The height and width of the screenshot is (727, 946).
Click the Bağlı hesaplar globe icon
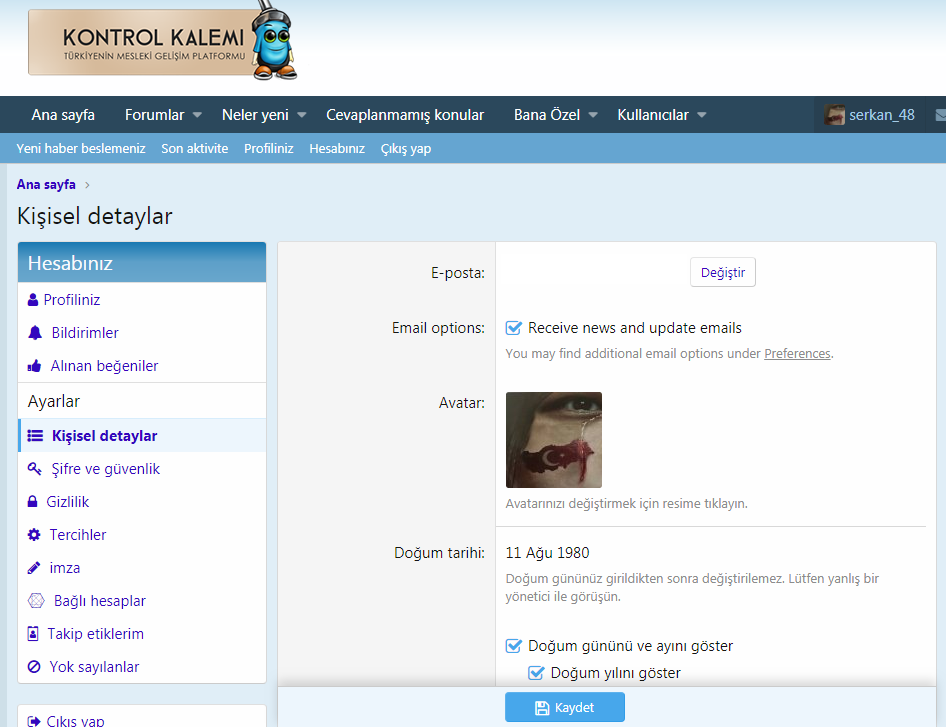point(36,600)
